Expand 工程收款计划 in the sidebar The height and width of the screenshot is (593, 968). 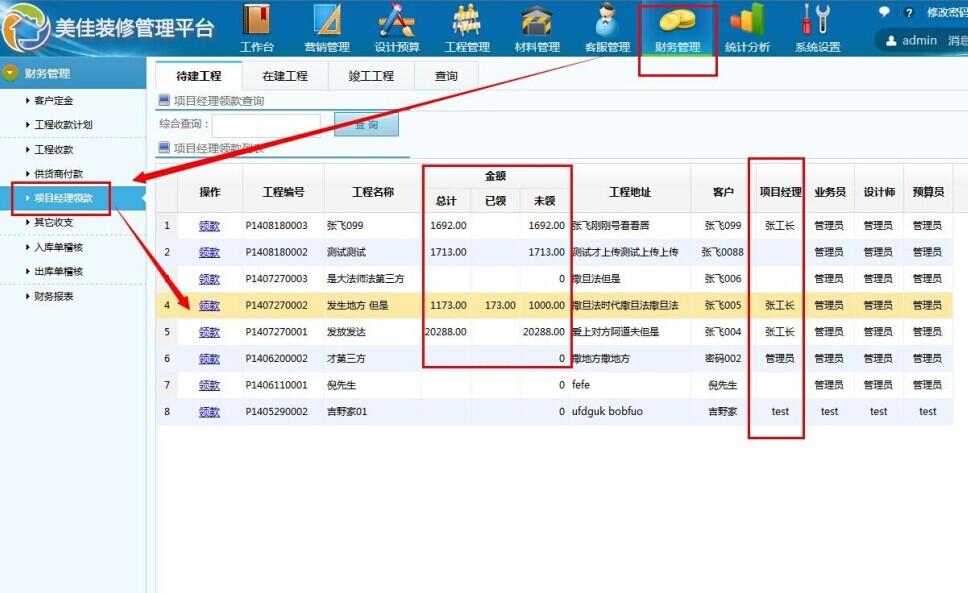tap(62, 125)
